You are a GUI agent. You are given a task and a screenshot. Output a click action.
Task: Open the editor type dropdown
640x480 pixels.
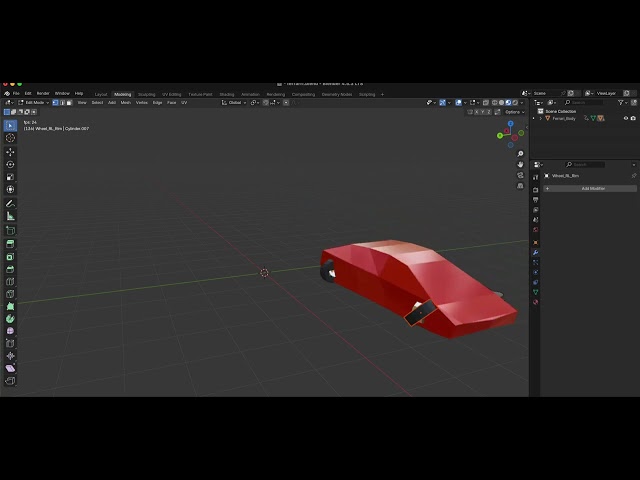tap(10, 103)
